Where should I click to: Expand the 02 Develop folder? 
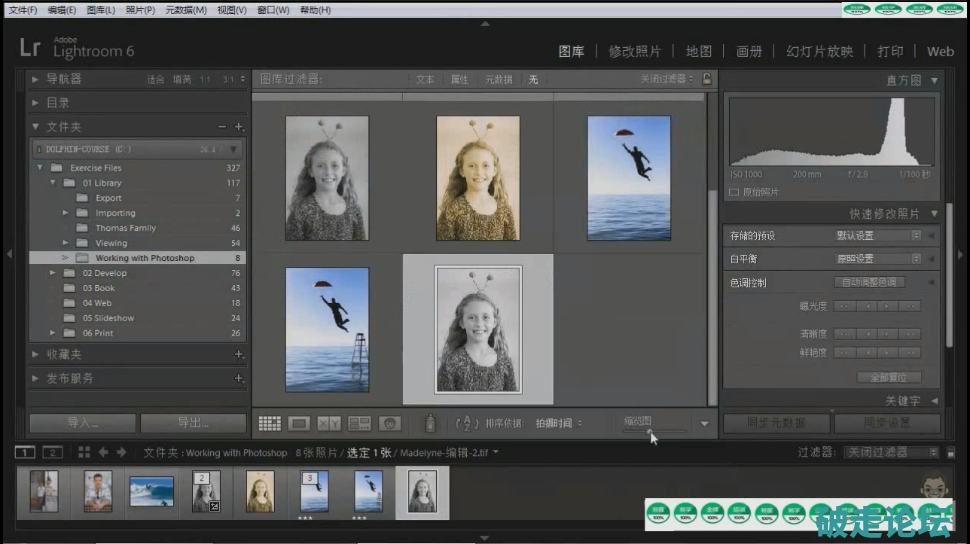pos(53,273)
